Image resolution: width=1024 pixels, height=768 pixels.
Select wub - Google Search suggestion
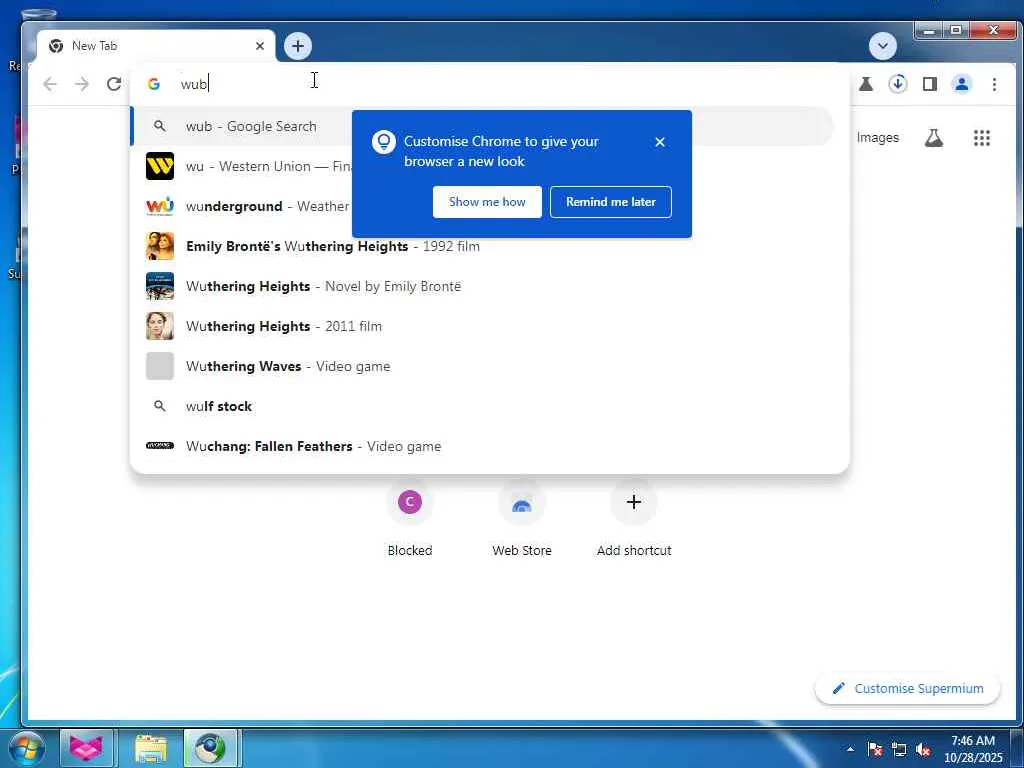click(x=482, y=126)
